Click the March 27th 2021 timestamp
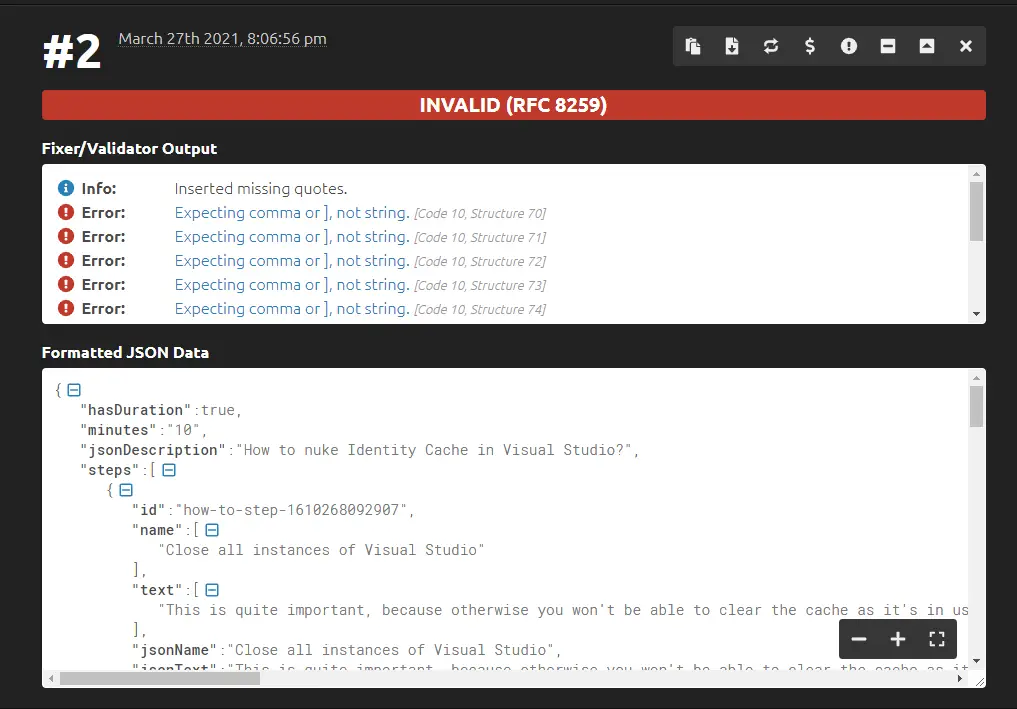This screenshot has height=709, width=1017. (x=222, y=39)
